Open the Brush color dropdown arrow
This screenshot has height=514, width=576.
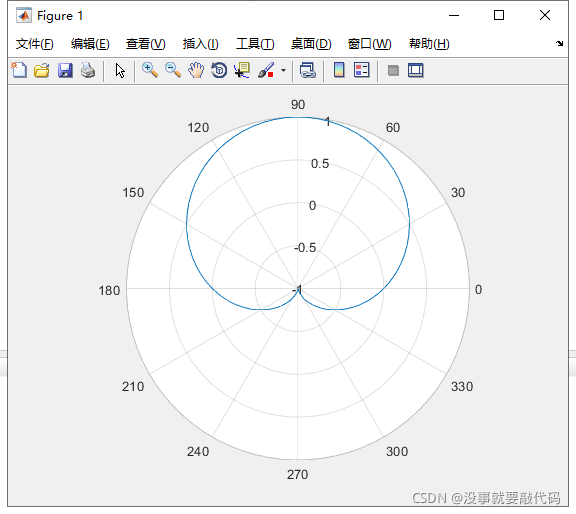(283, 70)
